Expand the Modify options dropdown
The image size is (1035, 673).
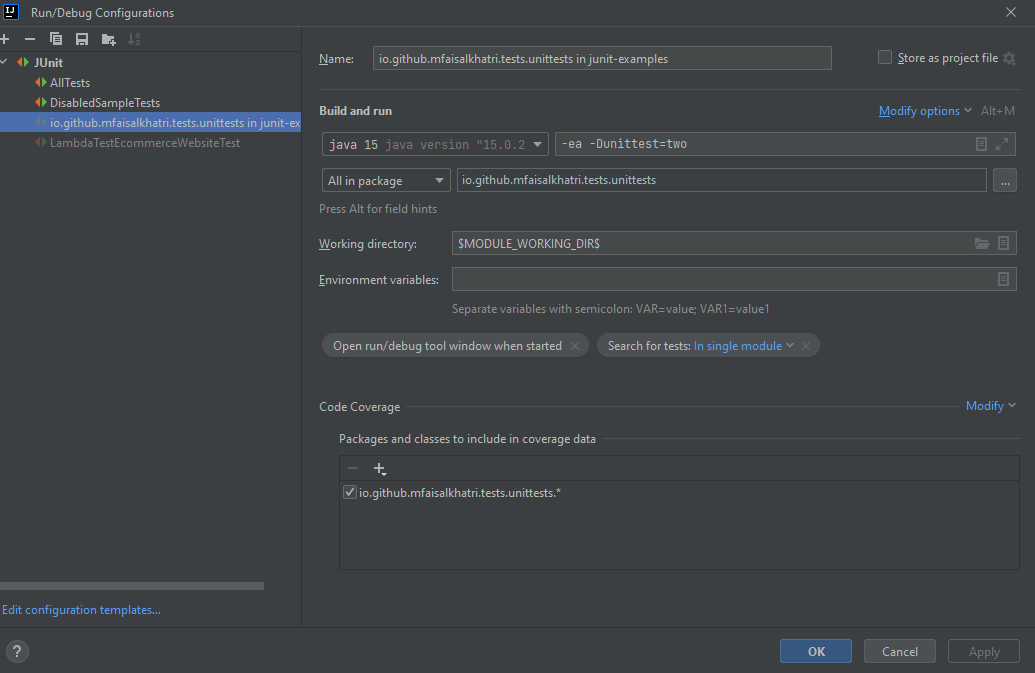click(x=924, y=111)
